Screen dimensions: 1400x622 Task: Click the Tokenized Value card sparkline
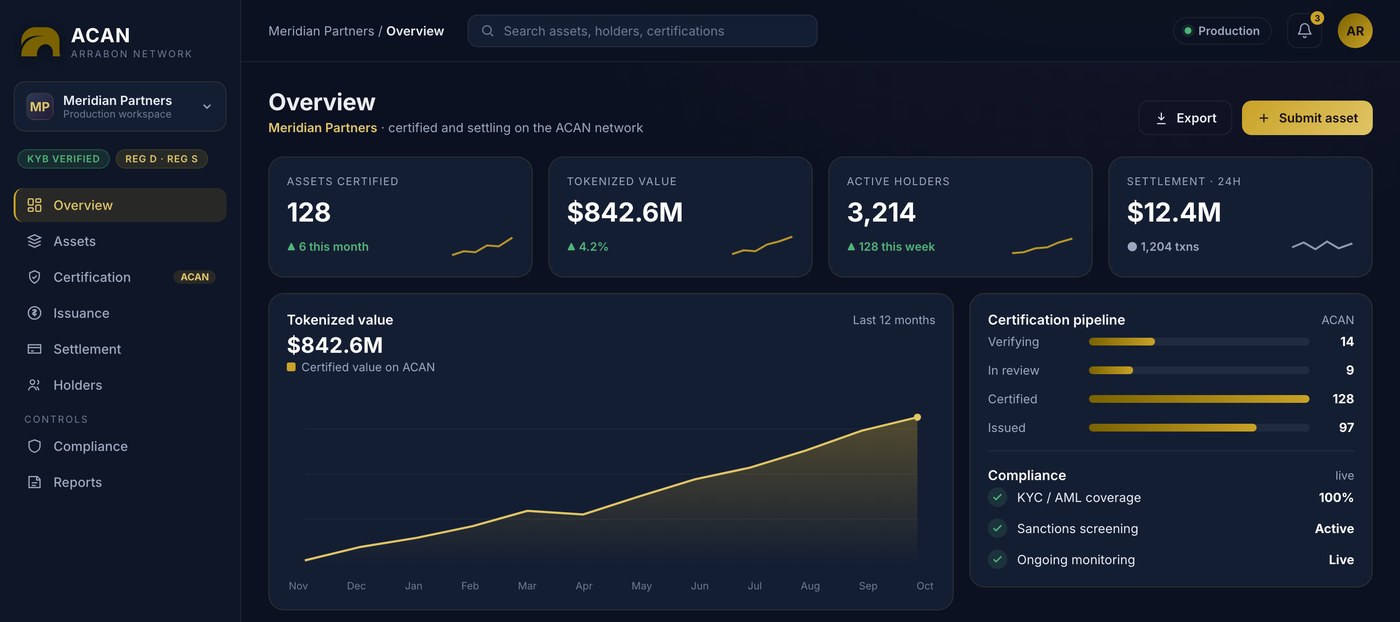[x=762, y=246]
